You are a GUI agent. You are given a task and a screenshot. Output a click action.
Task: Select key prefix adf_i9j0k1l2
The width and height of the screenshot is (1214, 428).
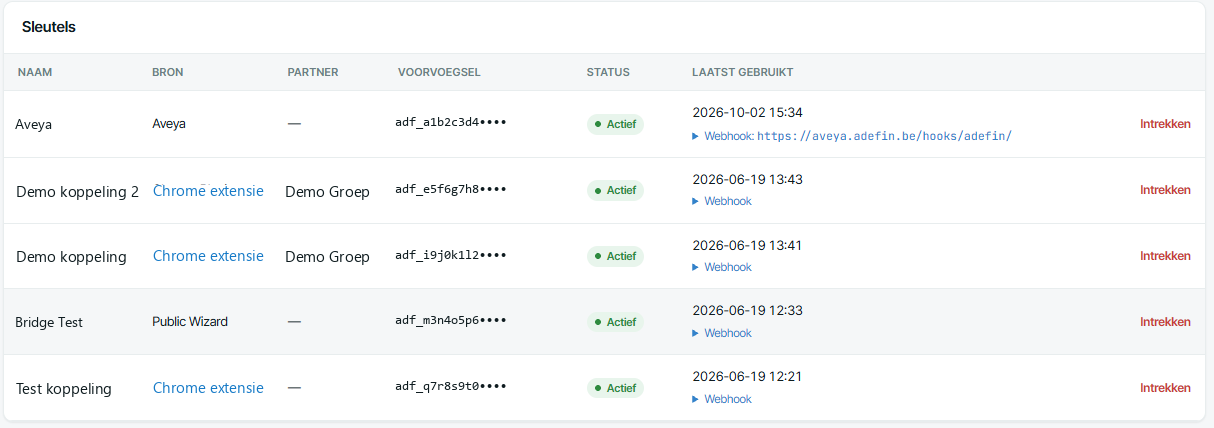(x=451, y=256)
